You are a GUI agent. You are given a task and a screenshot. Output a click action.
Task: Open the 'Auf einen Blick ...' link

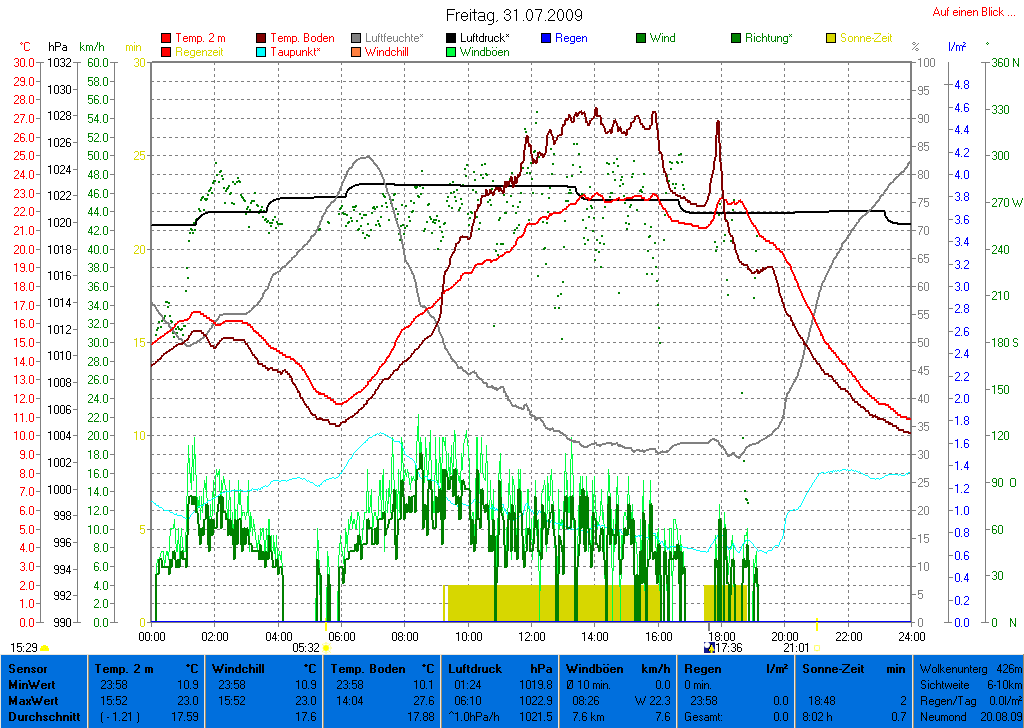click(x=968, y=12)
